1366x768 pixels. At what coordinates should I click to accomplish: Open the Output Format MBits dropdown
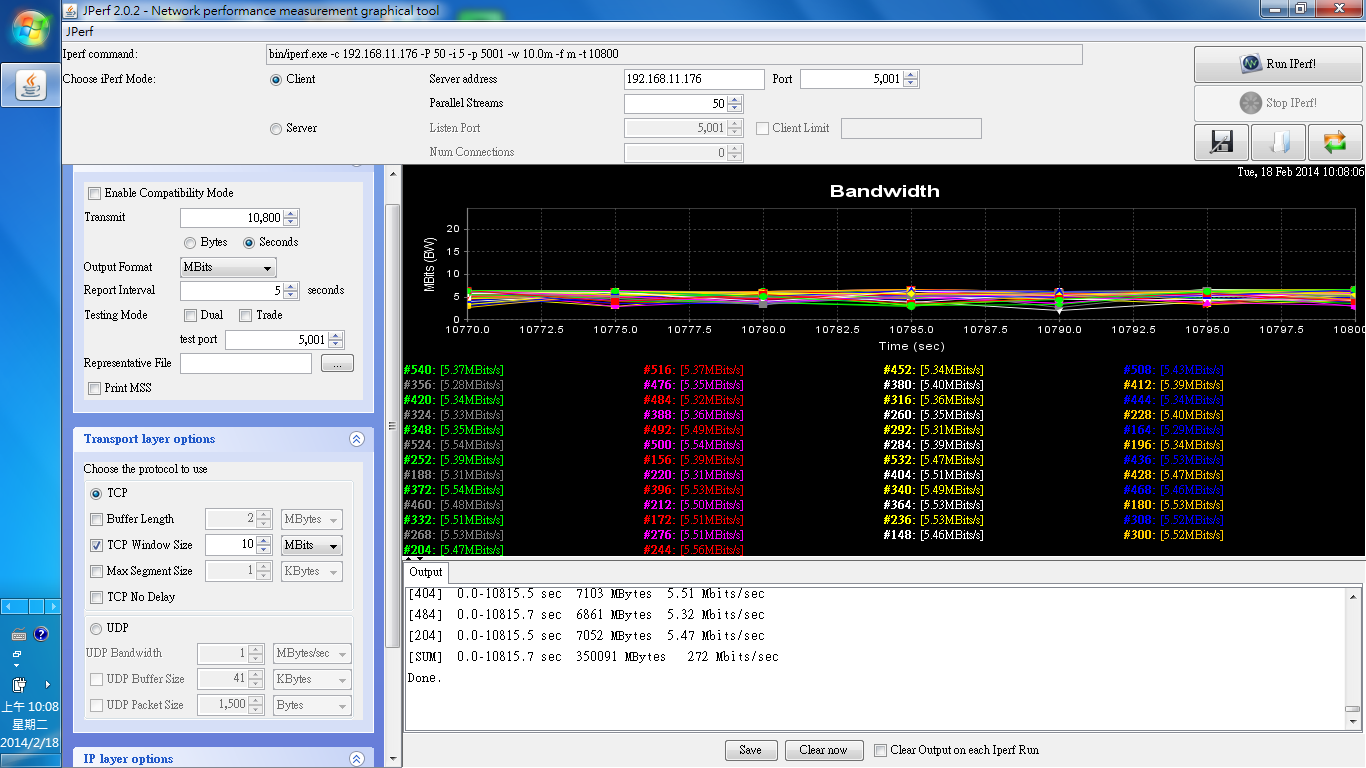click(228, 268)
